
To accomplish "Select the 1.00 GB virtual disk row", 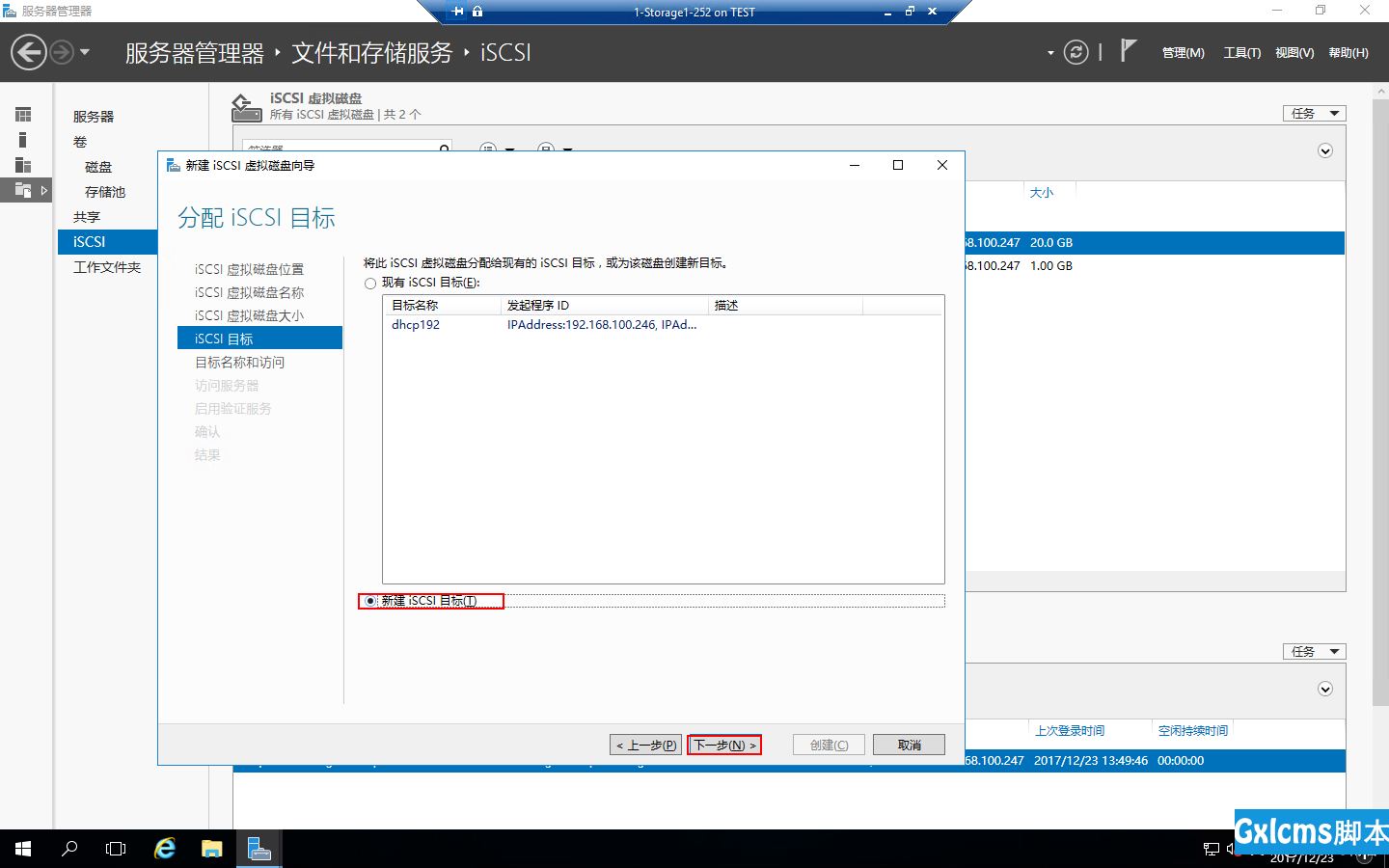I will [1155, 266].
